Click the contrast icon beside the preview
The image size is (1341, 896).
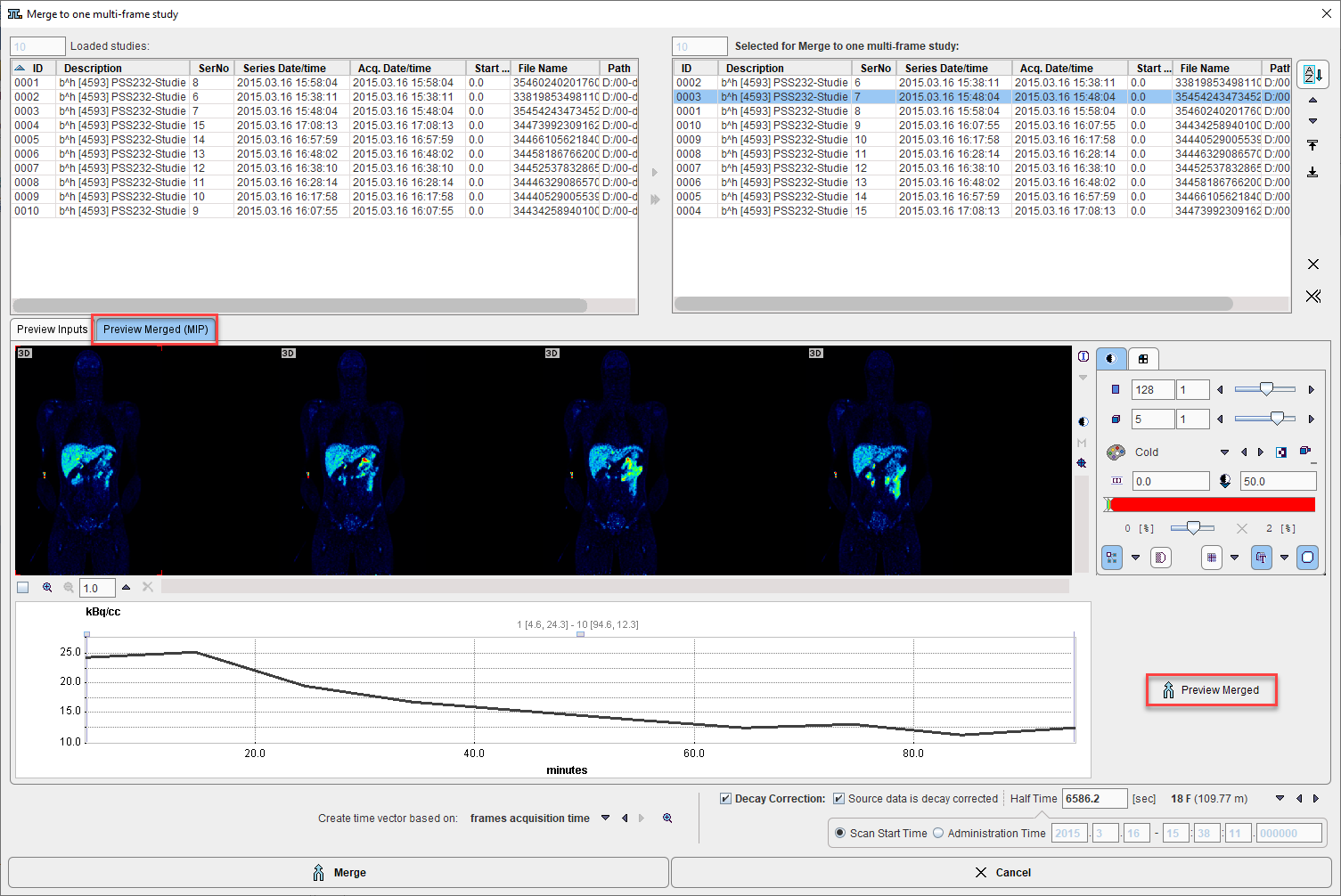coord(1083,422)
